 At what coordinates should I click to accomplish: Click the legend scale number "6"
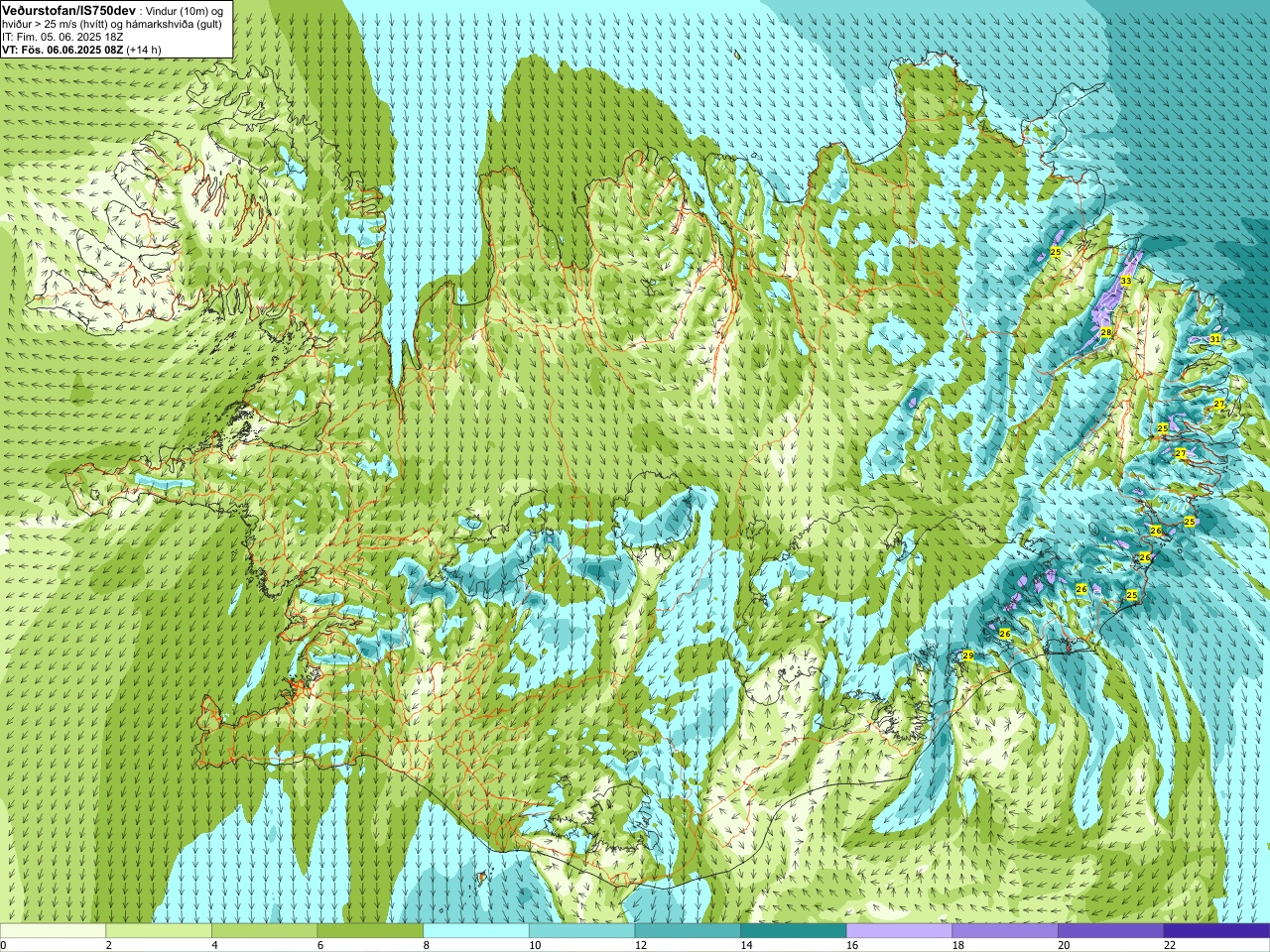[x=320, y=945]
